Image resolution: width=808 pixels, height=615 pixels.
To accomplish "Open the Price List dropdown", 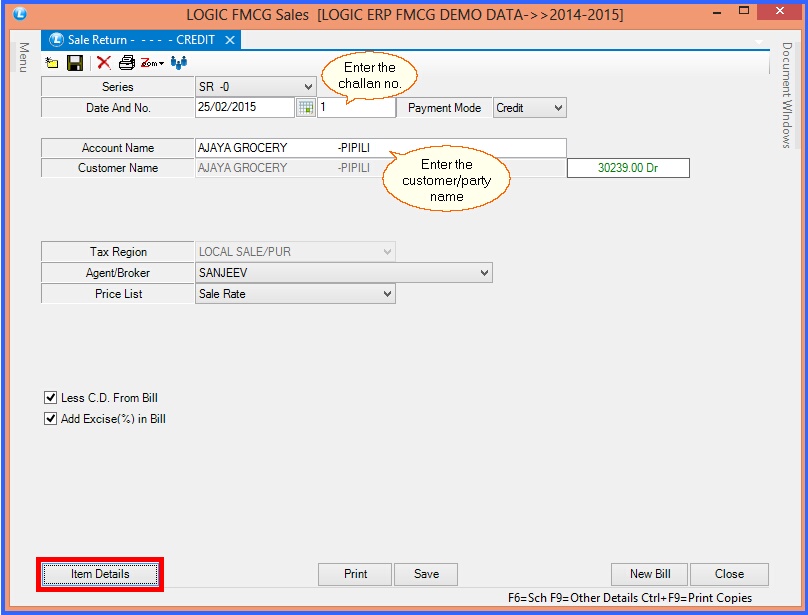I will coord(387,294).
